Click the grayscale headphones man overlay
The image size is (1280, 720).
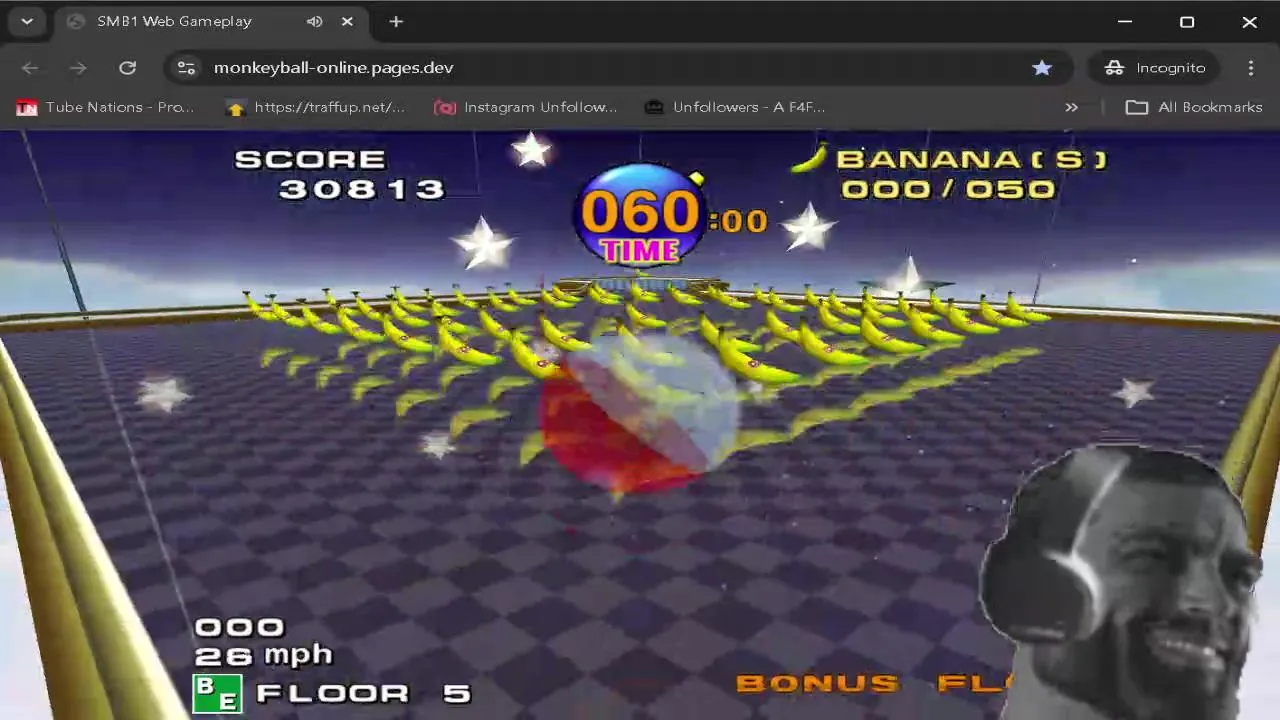[1120, 582]
